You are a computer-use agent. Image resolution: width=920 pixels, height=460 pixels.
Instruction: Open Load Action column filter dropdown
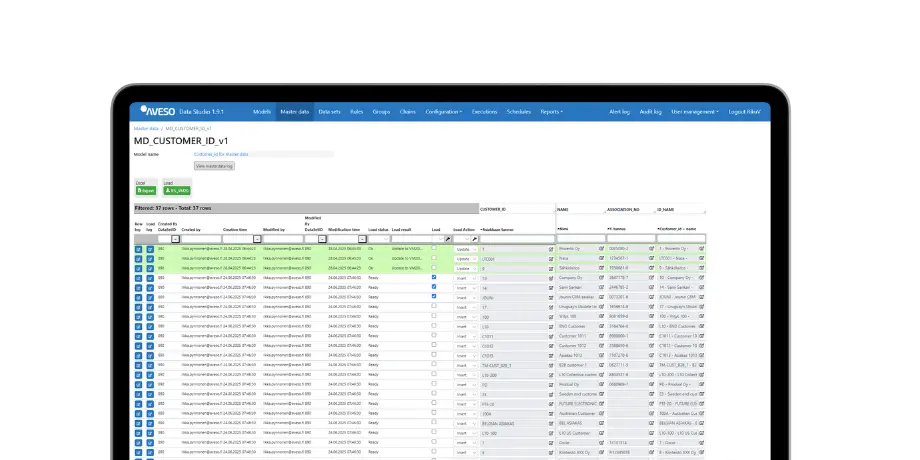[x=462, y=239]
